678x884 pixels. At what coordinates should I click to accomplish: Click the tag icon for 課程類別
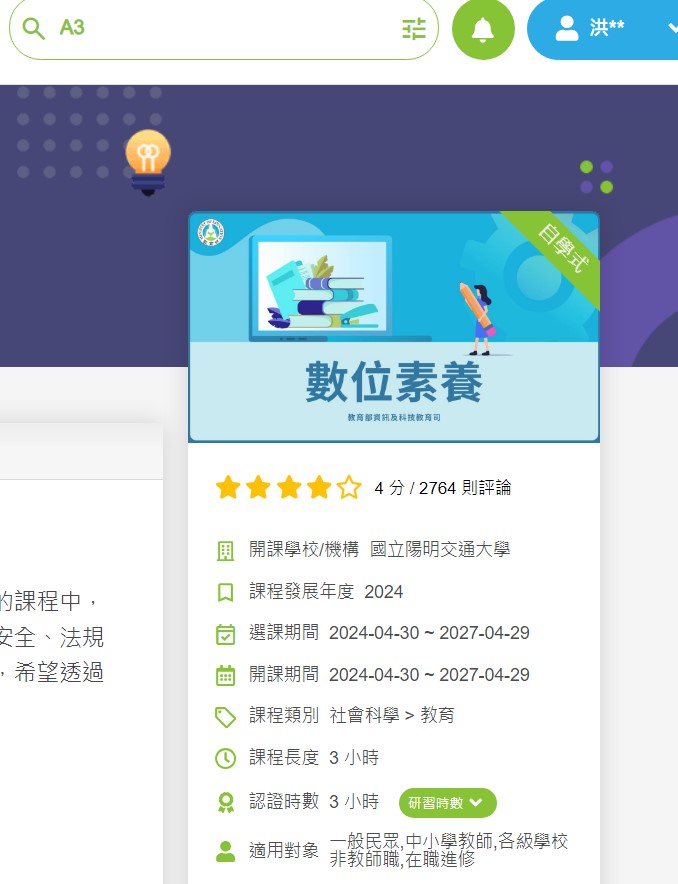[226, 717]
